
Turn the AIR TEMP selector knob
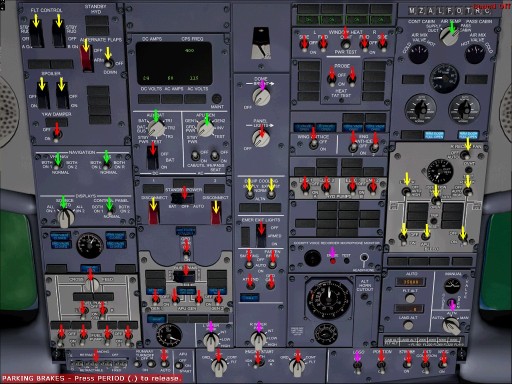click(x=449, y=36)
